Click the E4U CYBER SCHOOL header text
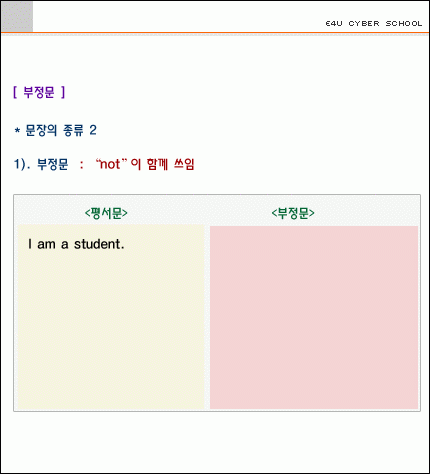 374,24
